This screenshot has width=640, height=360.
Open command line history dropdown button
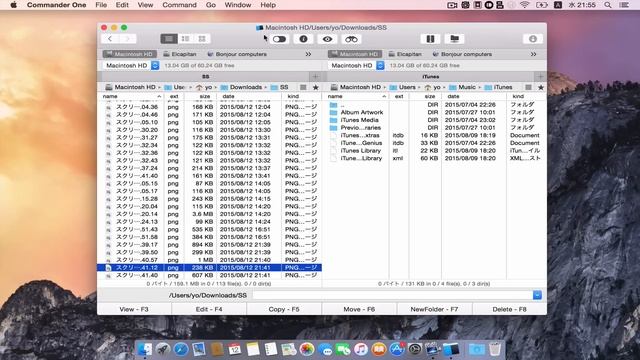point(537,295)
